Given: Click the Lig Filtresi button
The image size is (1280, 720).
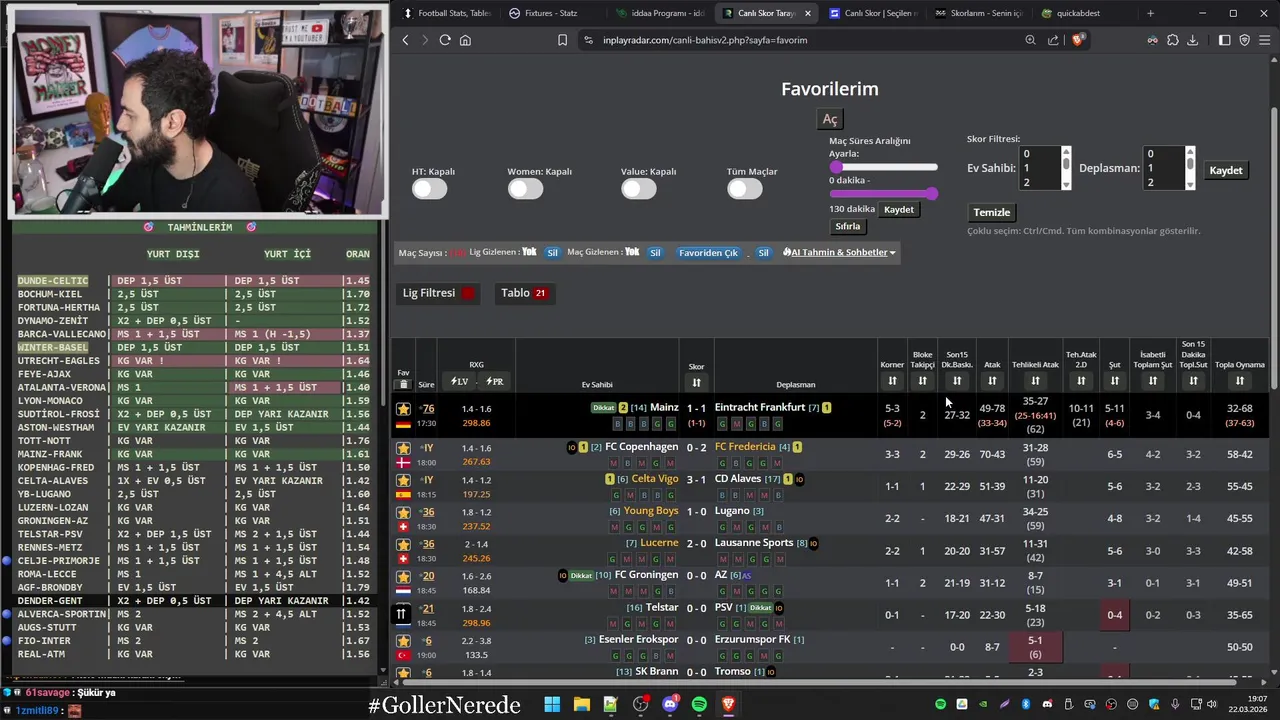Looking at the screenshot, I should tap(439, 293).
